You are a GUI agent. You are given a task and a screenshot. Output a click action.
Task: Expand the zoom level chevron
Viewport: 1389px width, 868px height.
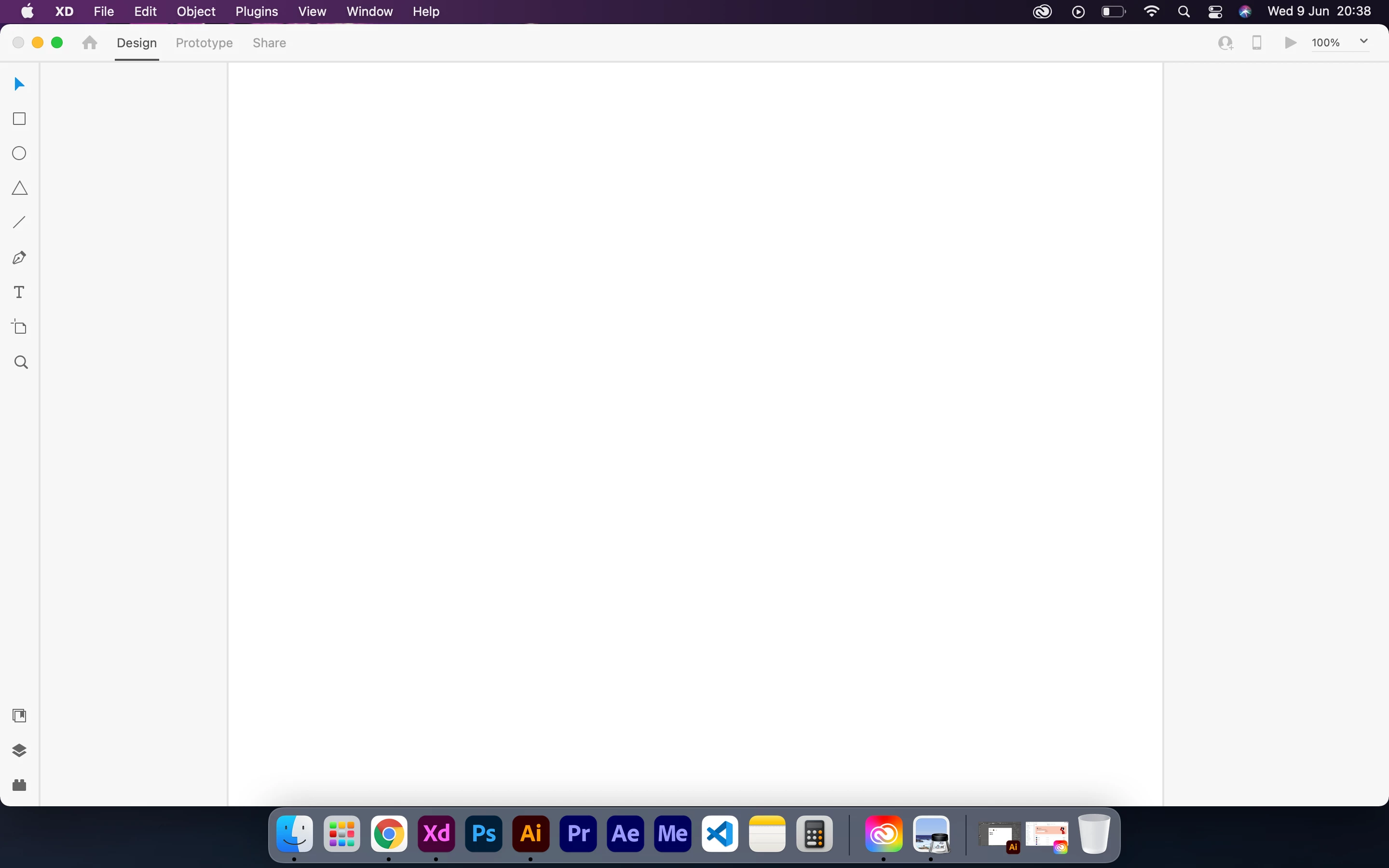coord(1364,41)
